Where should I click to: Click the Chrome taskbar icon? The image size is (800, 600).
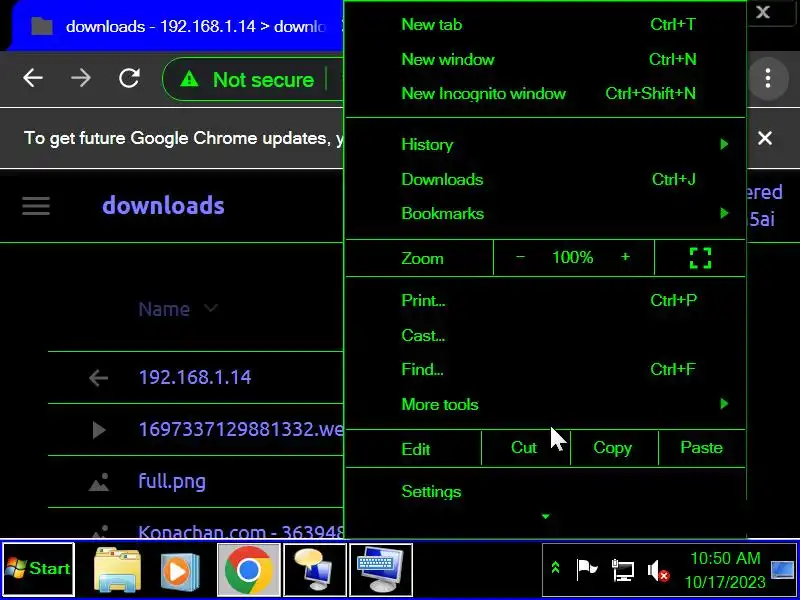pyautogui.click(x=248, y=569)
